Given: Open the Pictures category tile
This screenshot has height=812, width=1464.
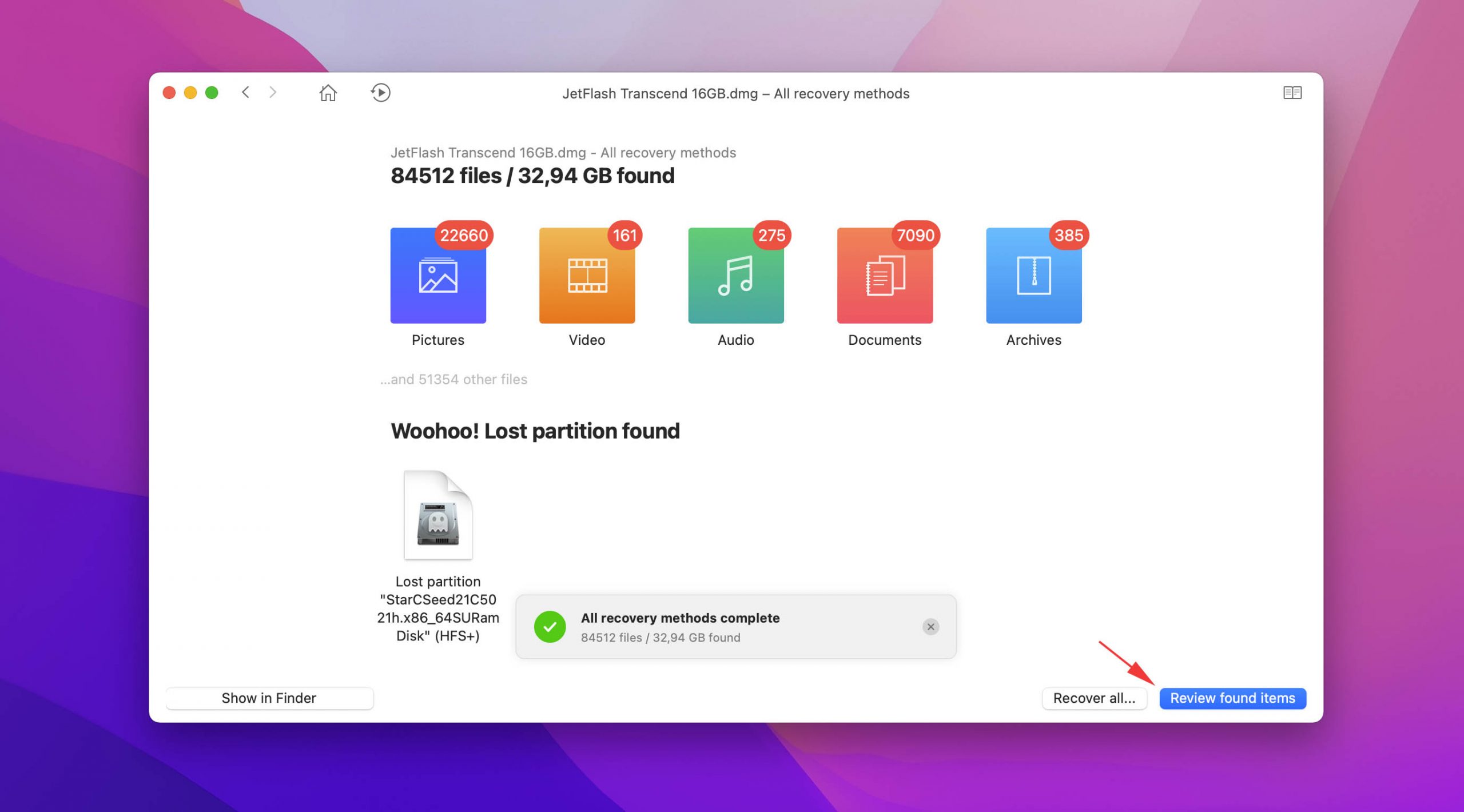Looking at the screenshot, I should coord(438,276).
